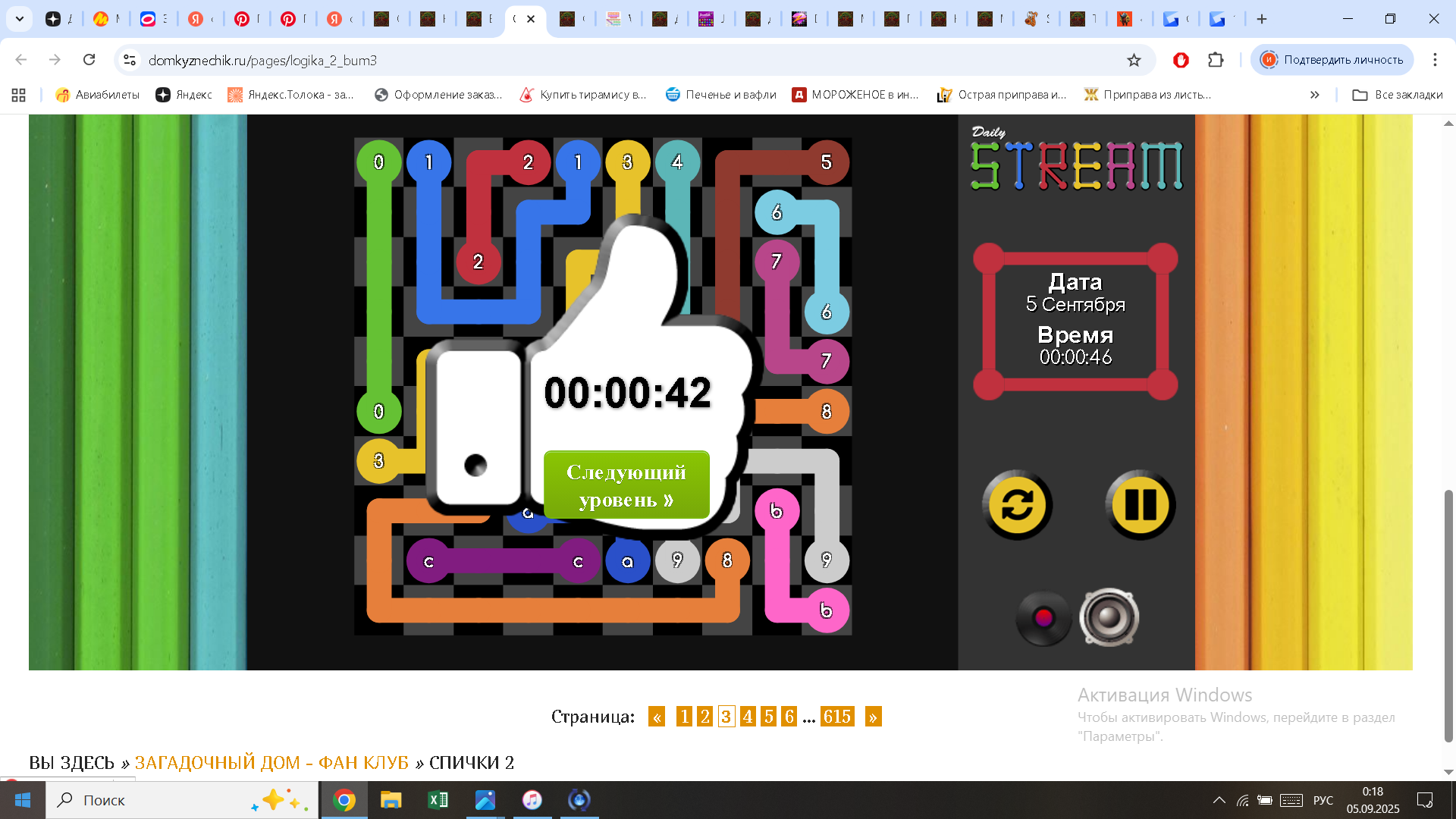Click the previous page « arrow
Viewport: 1456px width, 819px height.
point(657,717)
